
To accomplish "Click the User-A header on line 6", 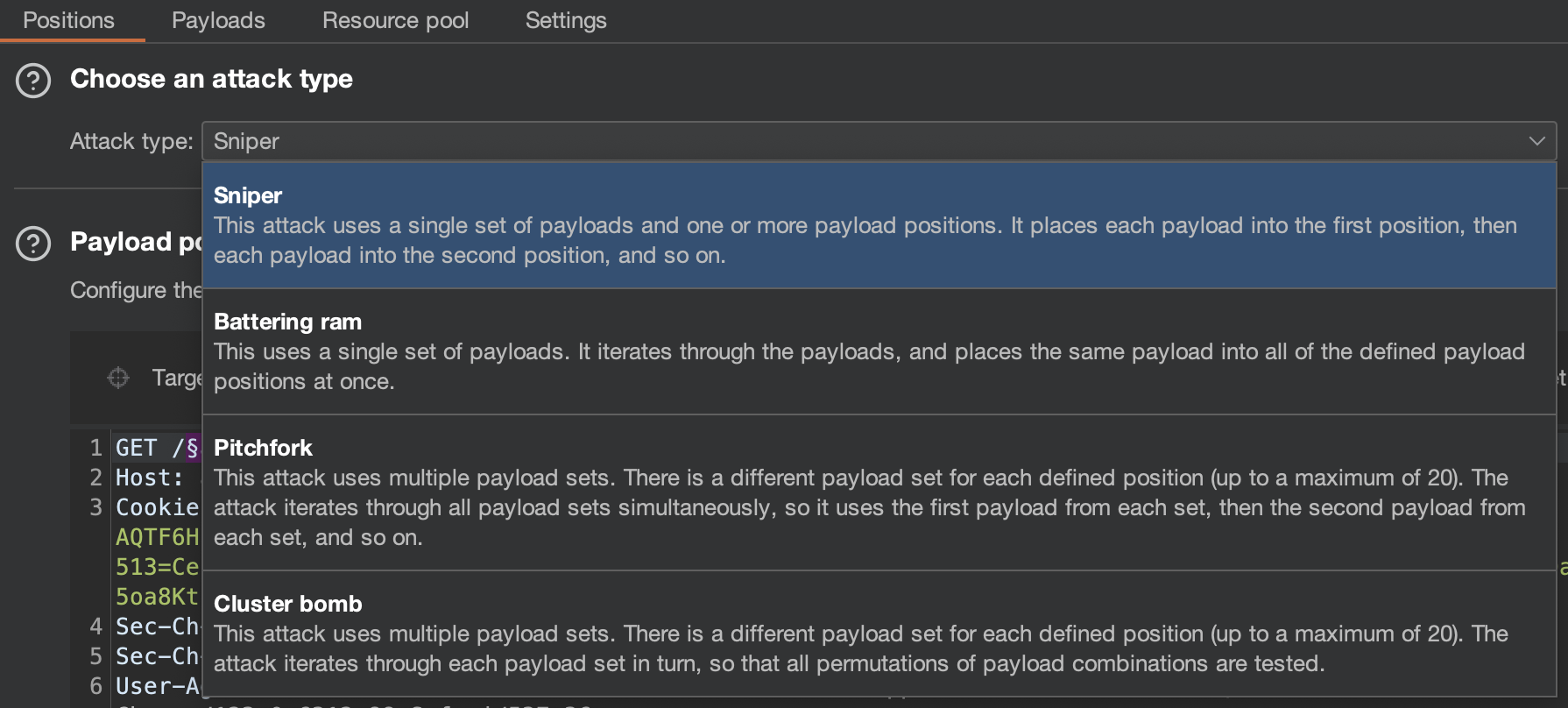I will coord(157,686).
